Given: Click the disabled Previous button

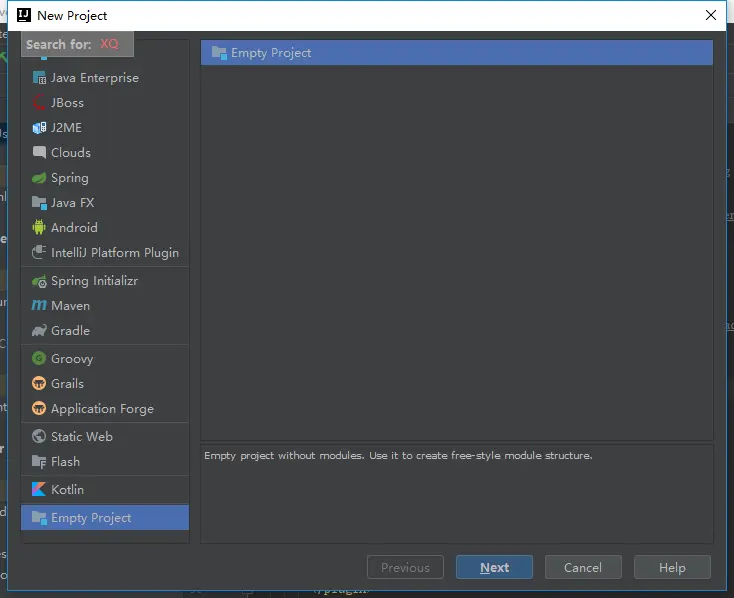Looking at the screenshot, I should tap(405, 567).
